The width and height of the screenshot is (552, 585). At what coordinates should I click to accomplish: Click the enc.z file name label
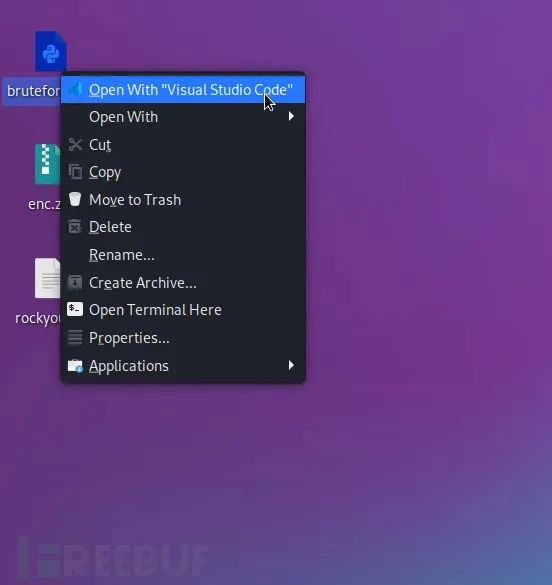pyautogui.click(x=44, y=204)
